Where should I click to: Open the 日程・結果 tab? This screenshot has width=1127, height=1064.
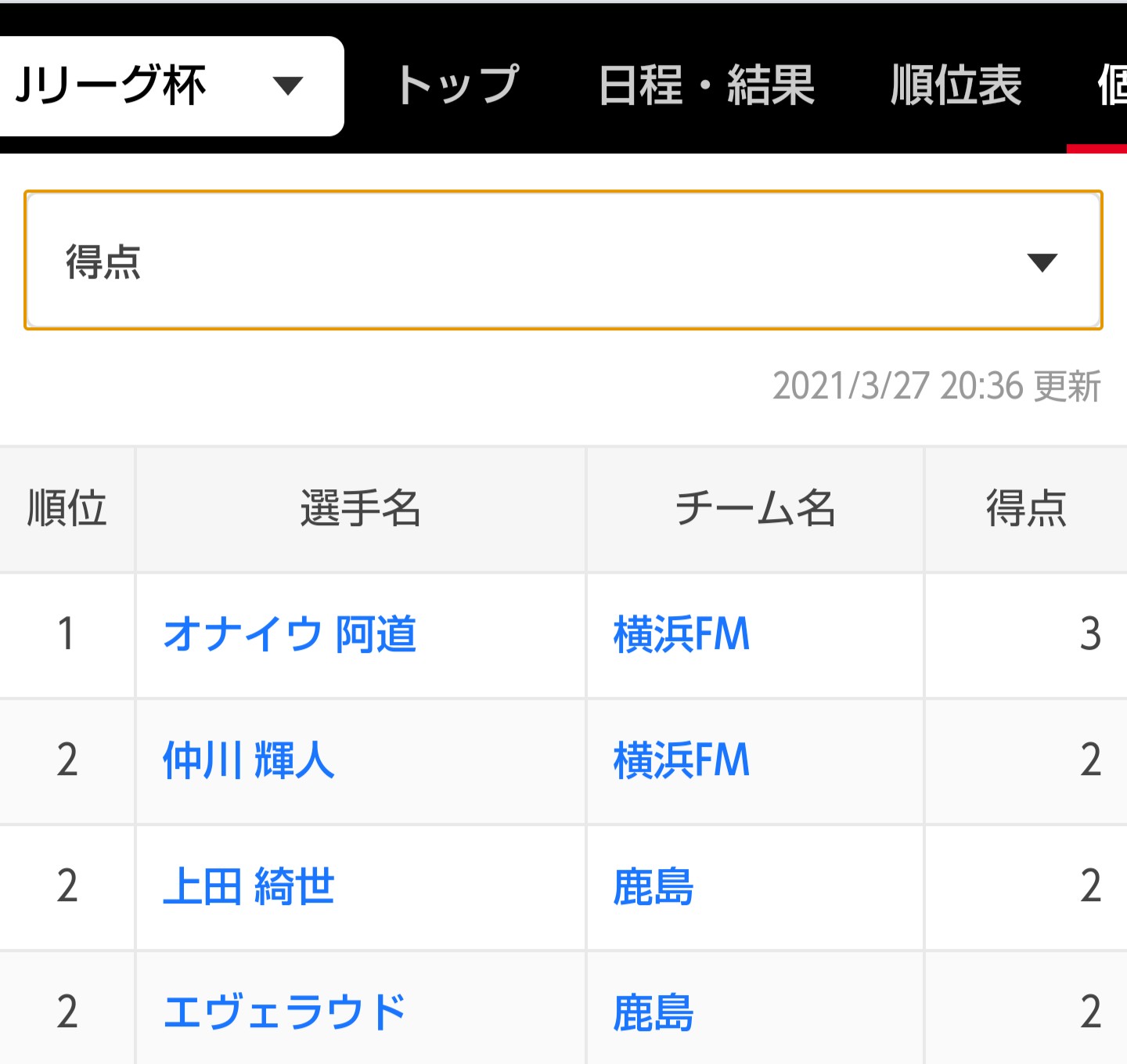tap(706, 85)
